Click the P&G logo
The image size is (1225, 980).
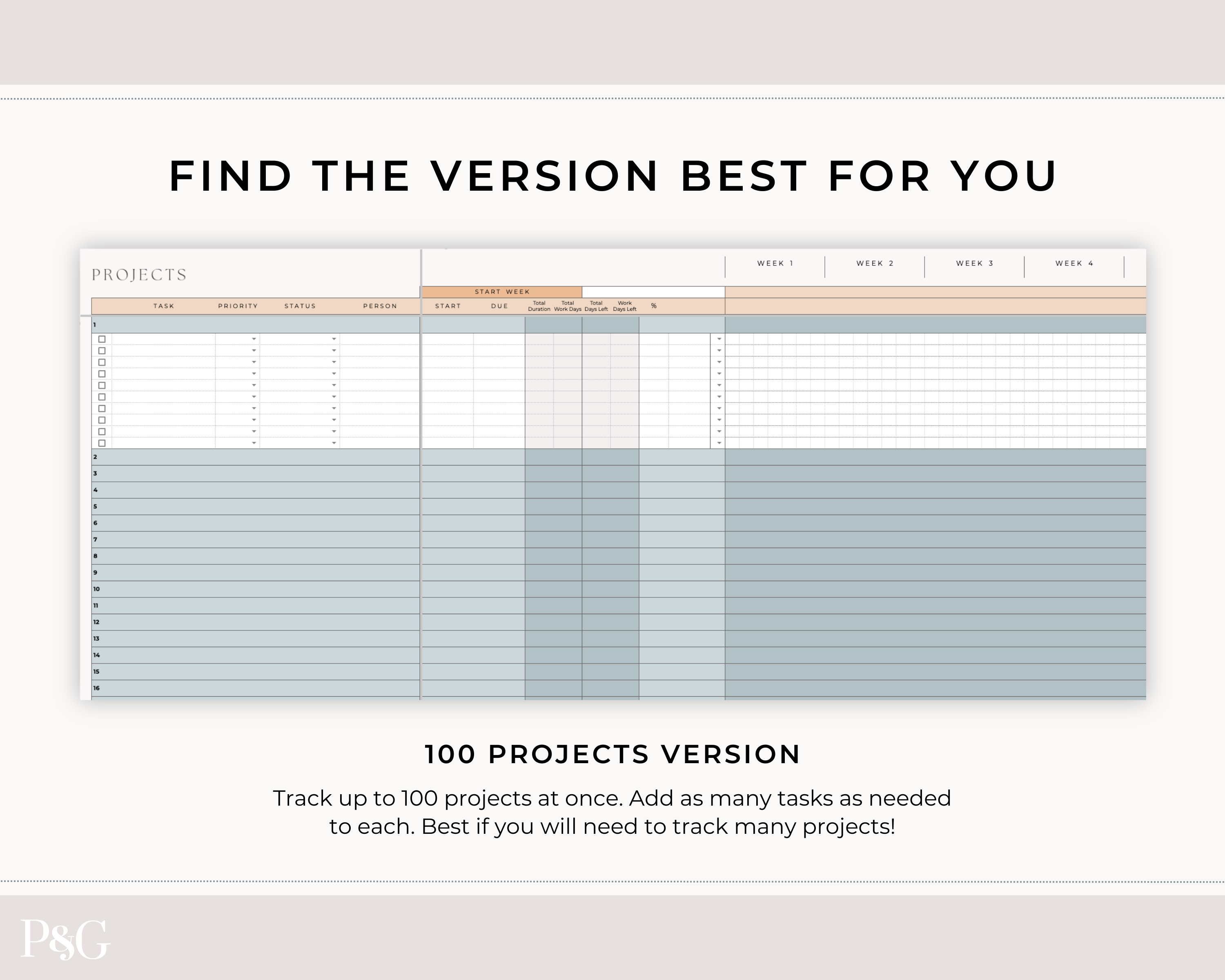click(x=65, y=940)
